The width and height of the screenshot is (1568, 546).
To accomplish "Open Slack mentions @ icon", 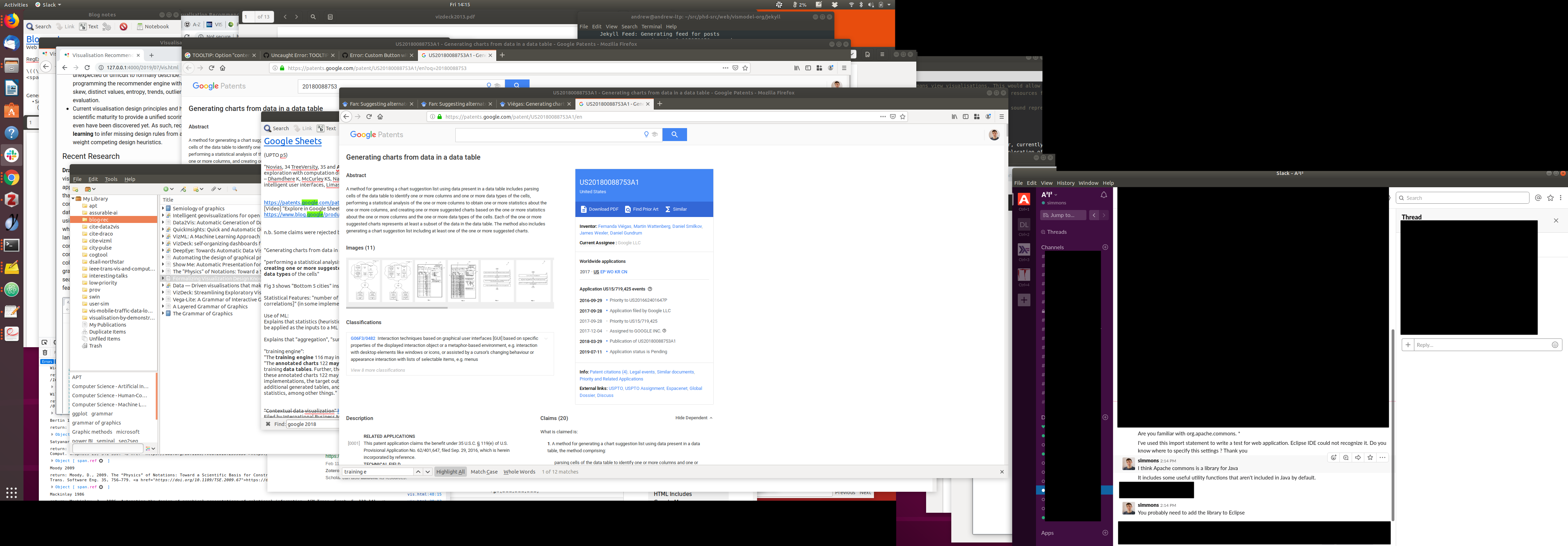I will [1538, 198].
